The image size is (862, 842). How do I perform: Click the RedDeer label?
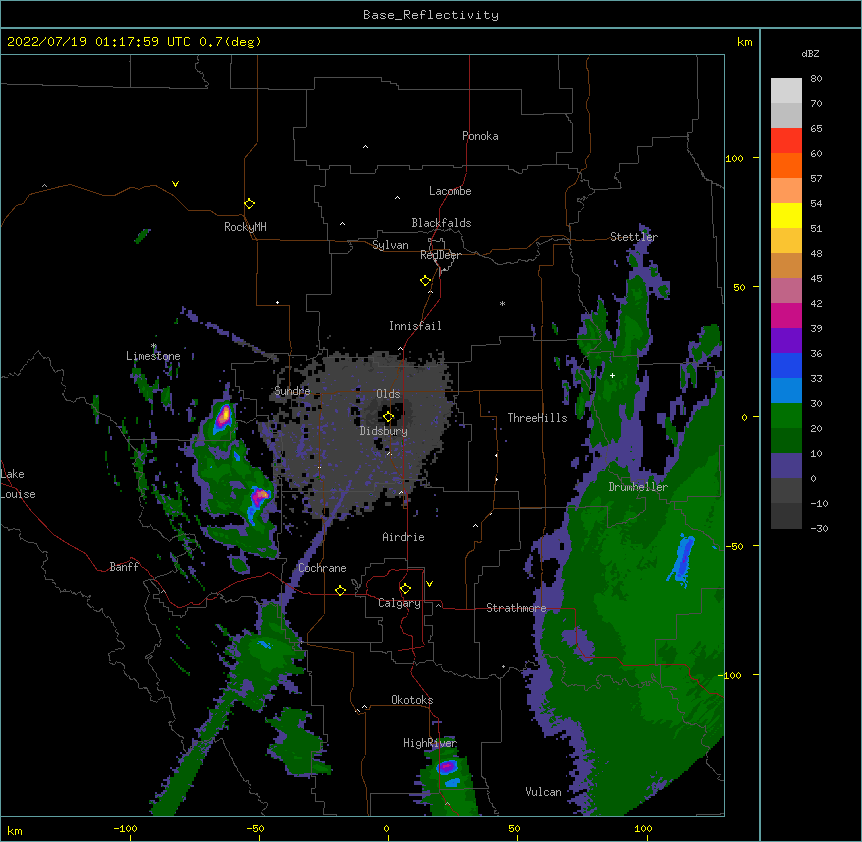coord(440,255)
